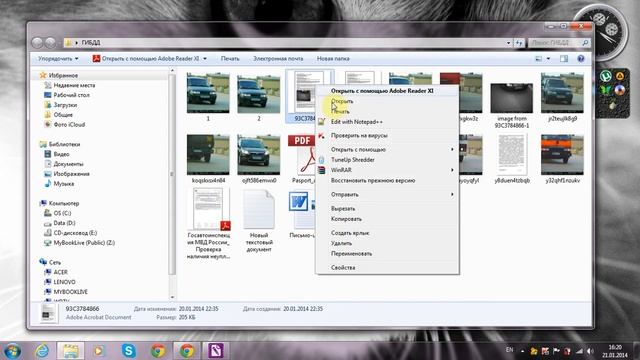
Task: Click the refresh button beside the address bar
Action: tap(519, 42)
